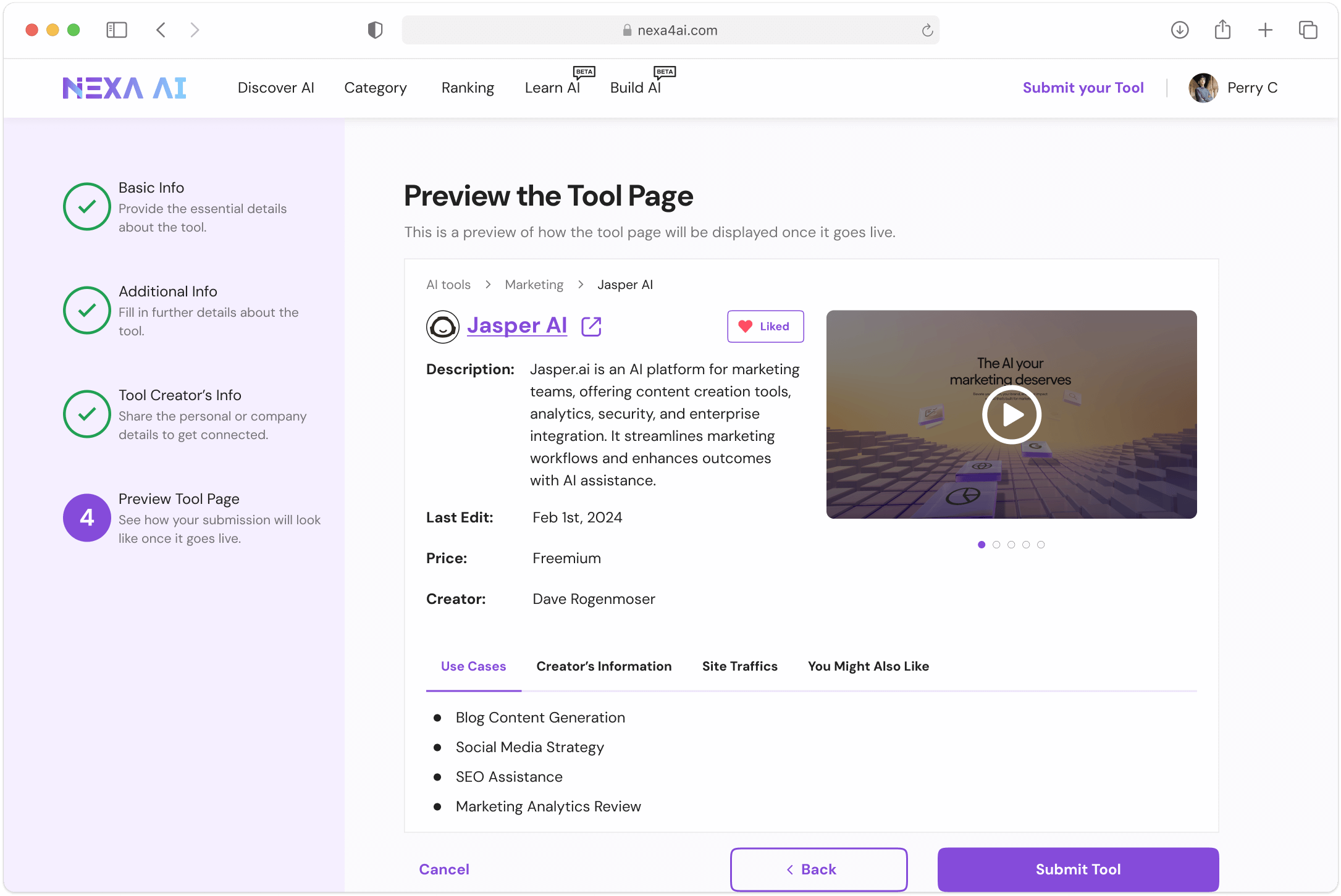
Task: Reload the page with the refresh icon
Action: (927, 30)
